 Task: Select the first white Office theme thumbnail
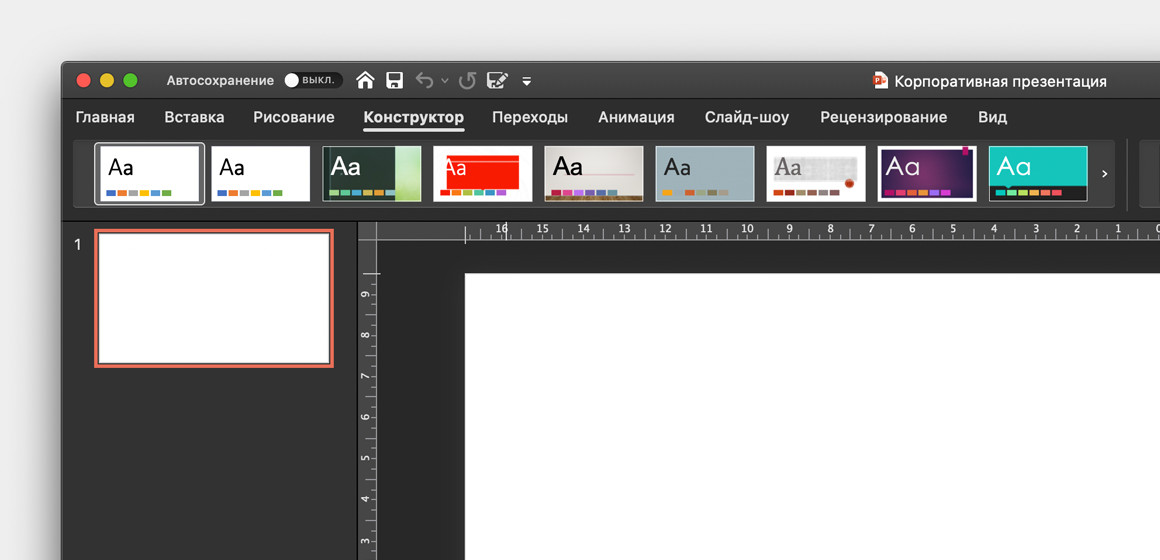click(x=149, y=174)
